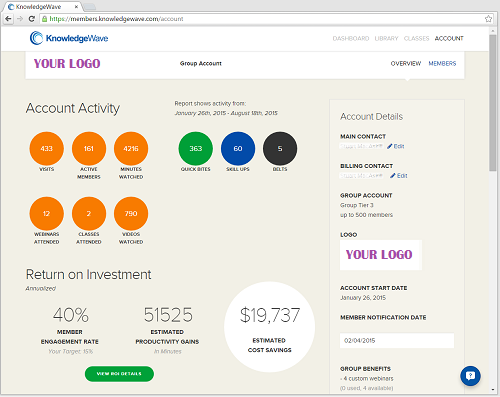The width and height of the screenshot is (500, 397).
Task: Click the 'January 26, 2015' start date
Action: tap(363, 298)
